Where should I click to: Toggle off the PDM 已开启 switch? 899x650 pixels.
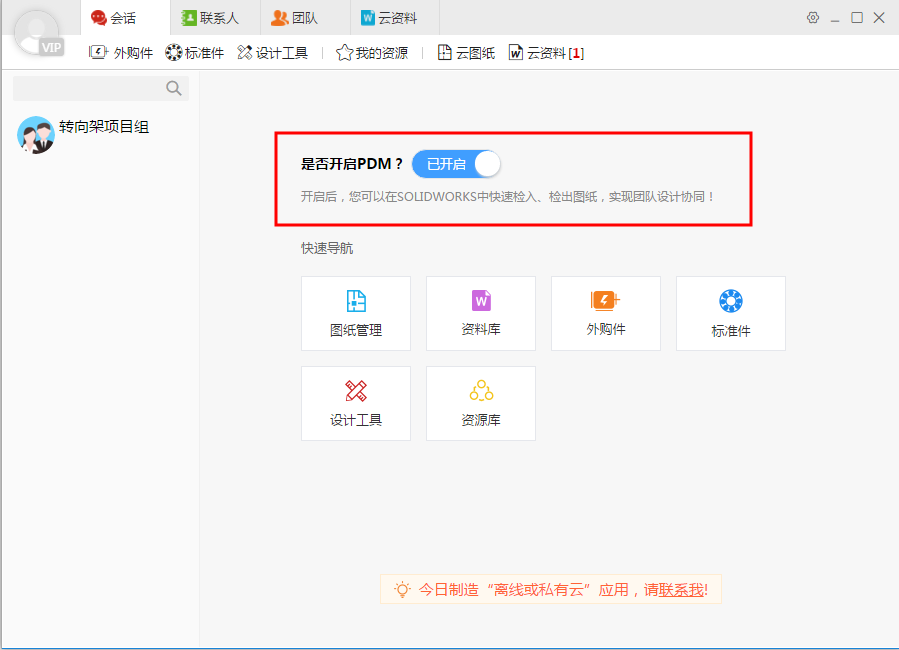pyautogui.click(x=455, y=164)
